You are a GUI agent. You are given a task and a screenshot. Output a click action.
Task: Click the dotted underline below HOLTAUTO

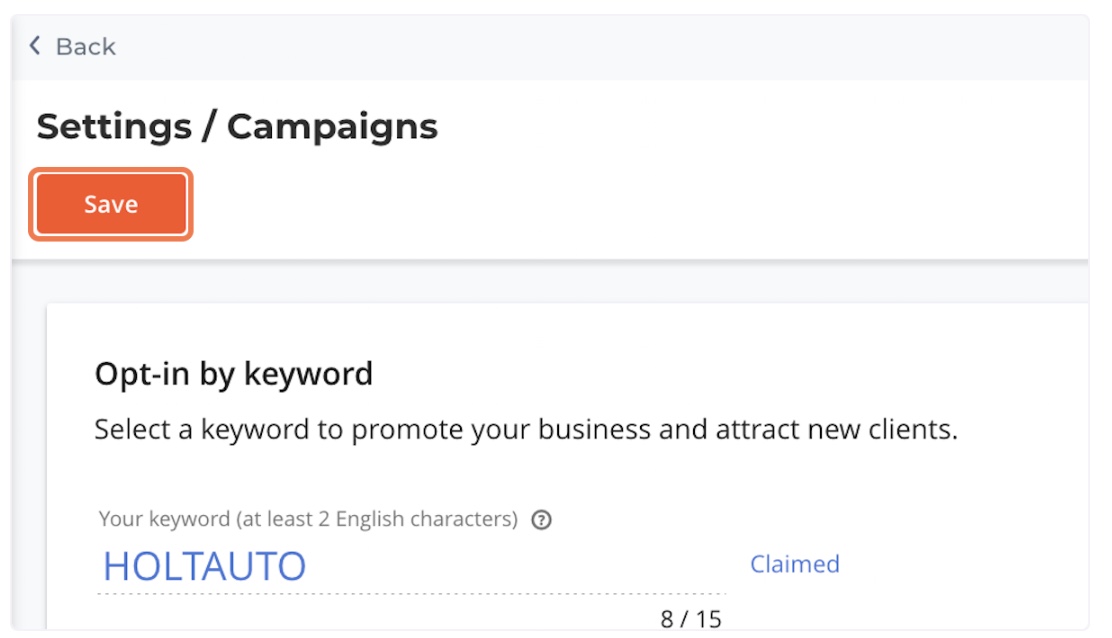point(411,593)
